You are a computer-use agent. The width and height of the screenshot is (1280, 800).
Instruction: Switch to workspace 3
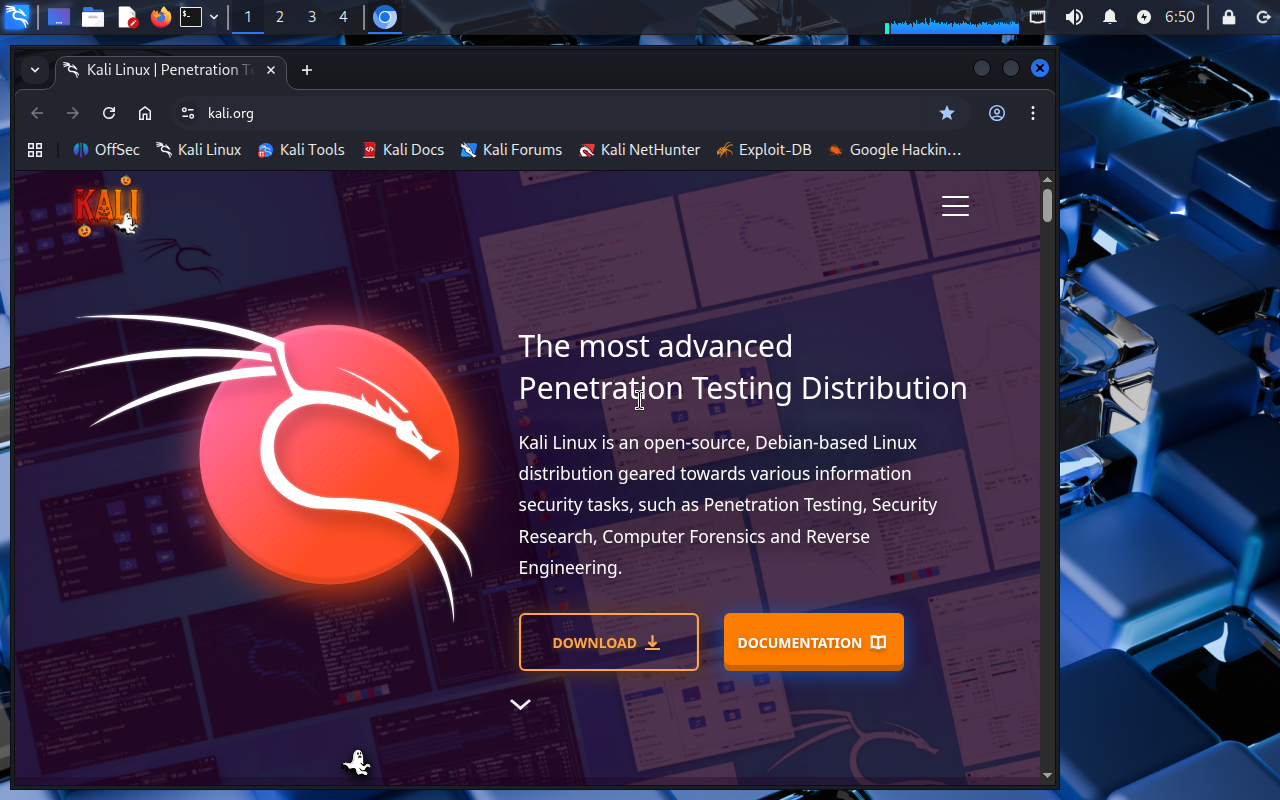point(312,17)
